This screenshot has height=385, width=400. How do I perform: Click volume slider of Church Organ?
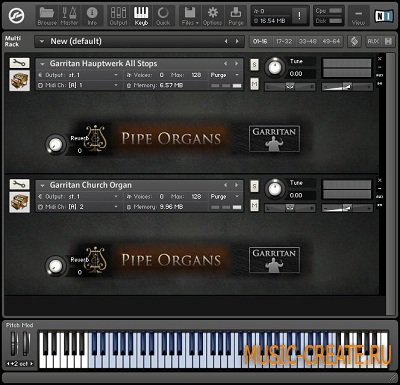(x=347, y=208)
